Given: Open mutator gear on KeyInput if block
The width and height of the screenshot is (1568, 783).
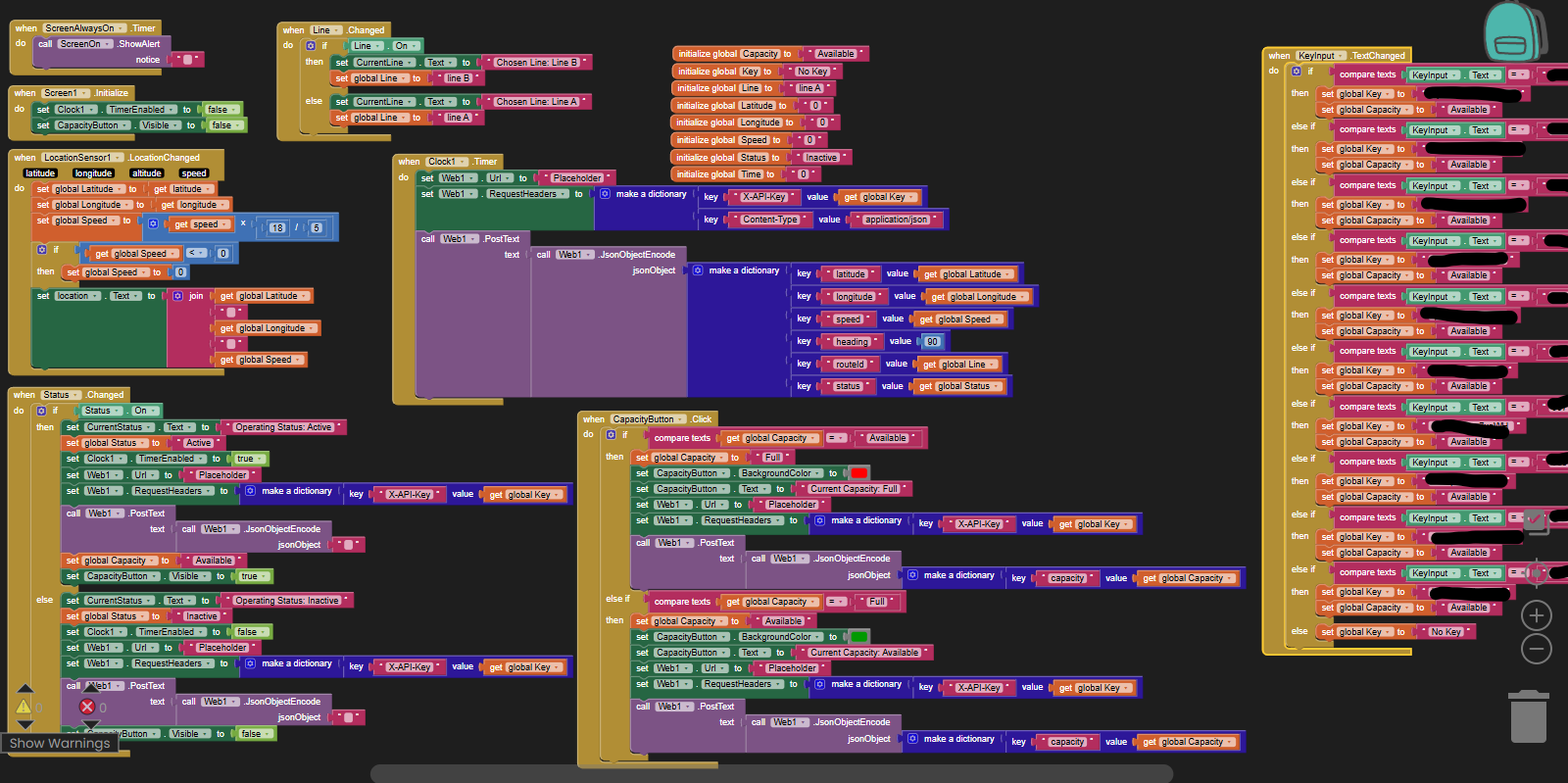Looking at the screenshot, I should (1296, 72).
